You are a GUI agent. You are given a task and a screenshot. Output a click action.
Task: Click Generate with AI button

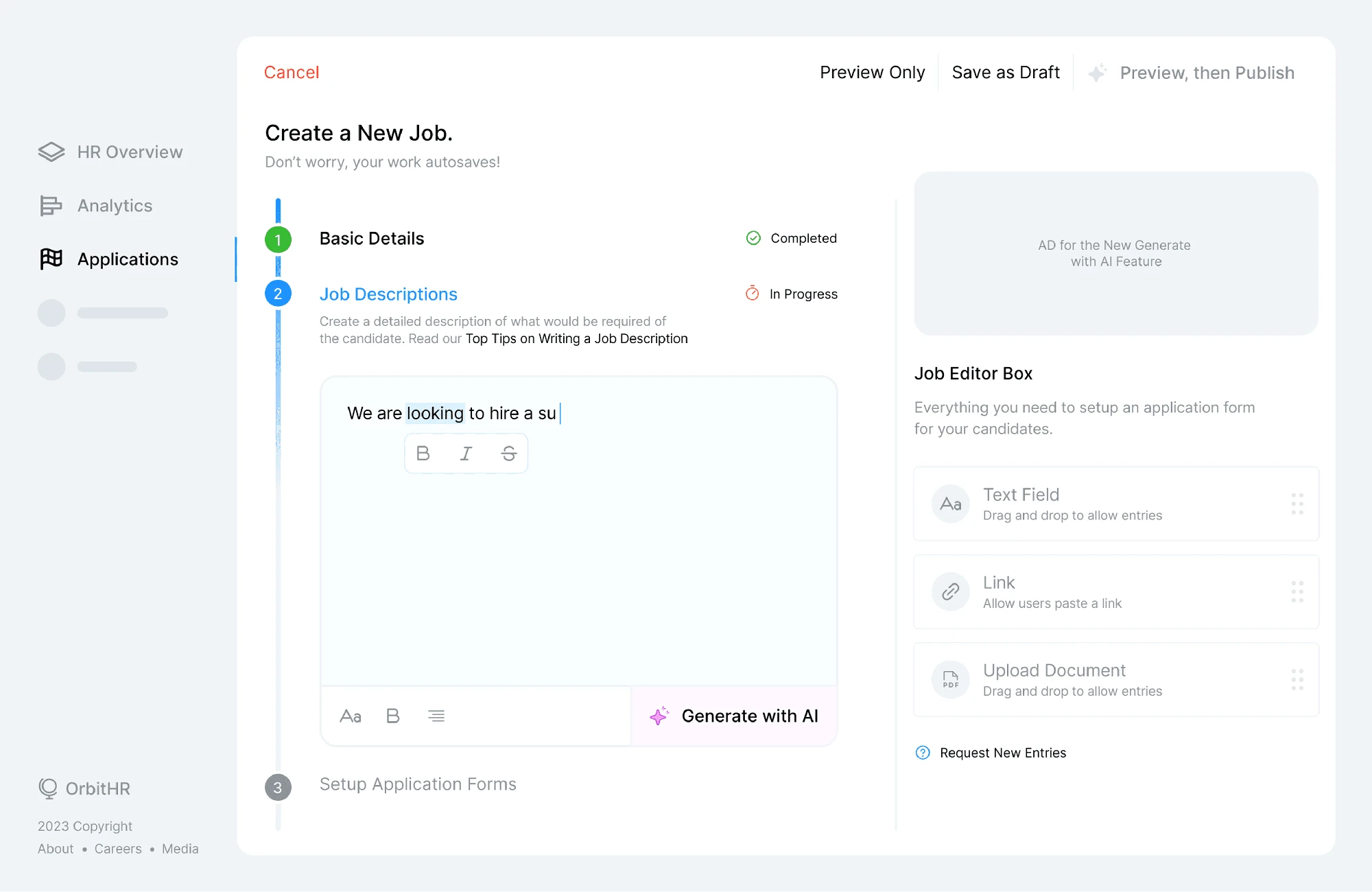pos(734,716)
